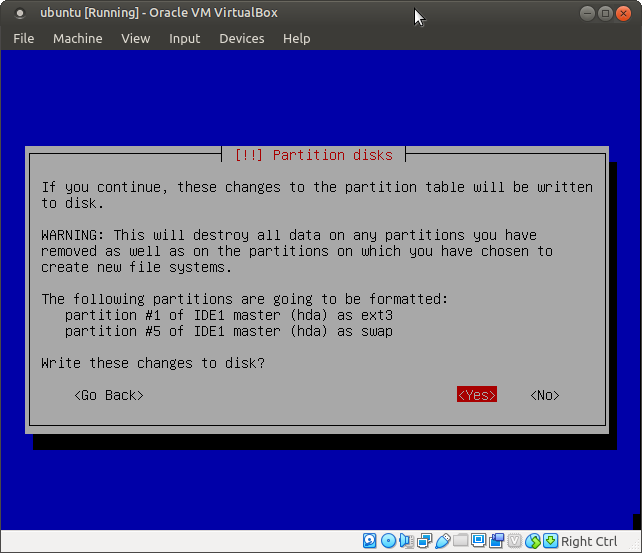Open the Devices menu
The image size is (642, 553).
242,38
